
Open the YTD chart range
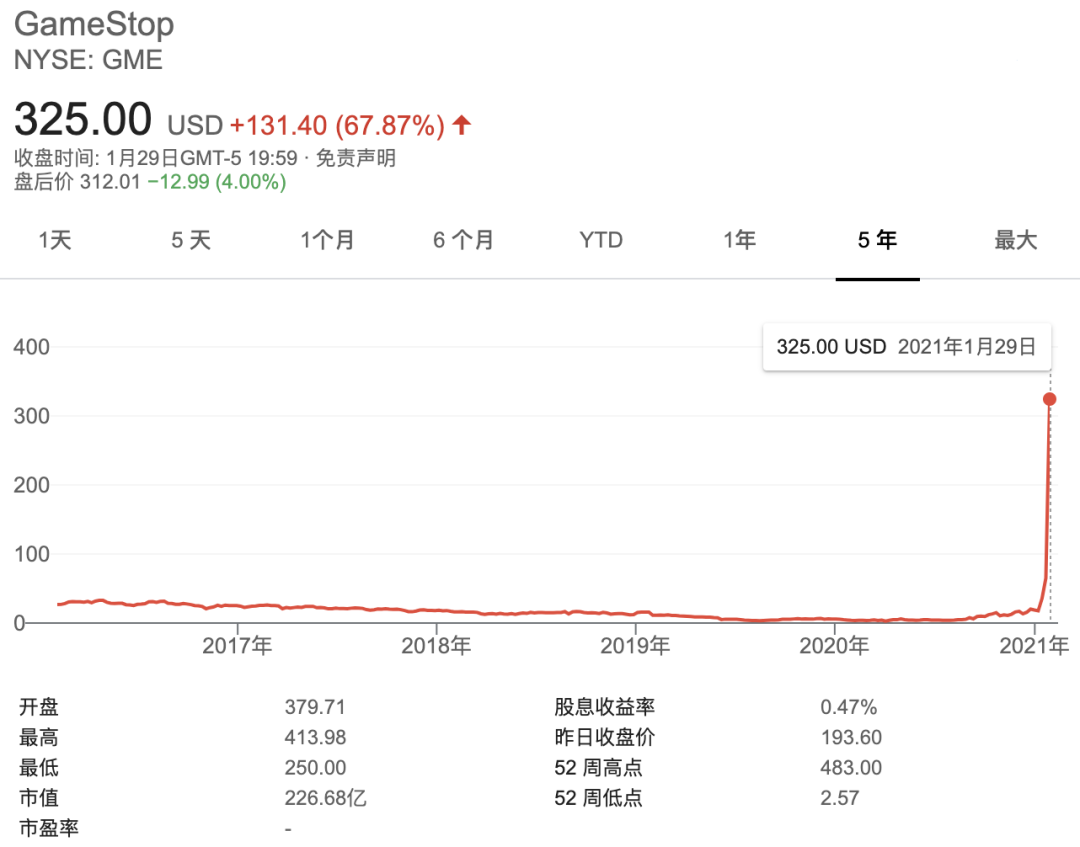coord(601,240)
